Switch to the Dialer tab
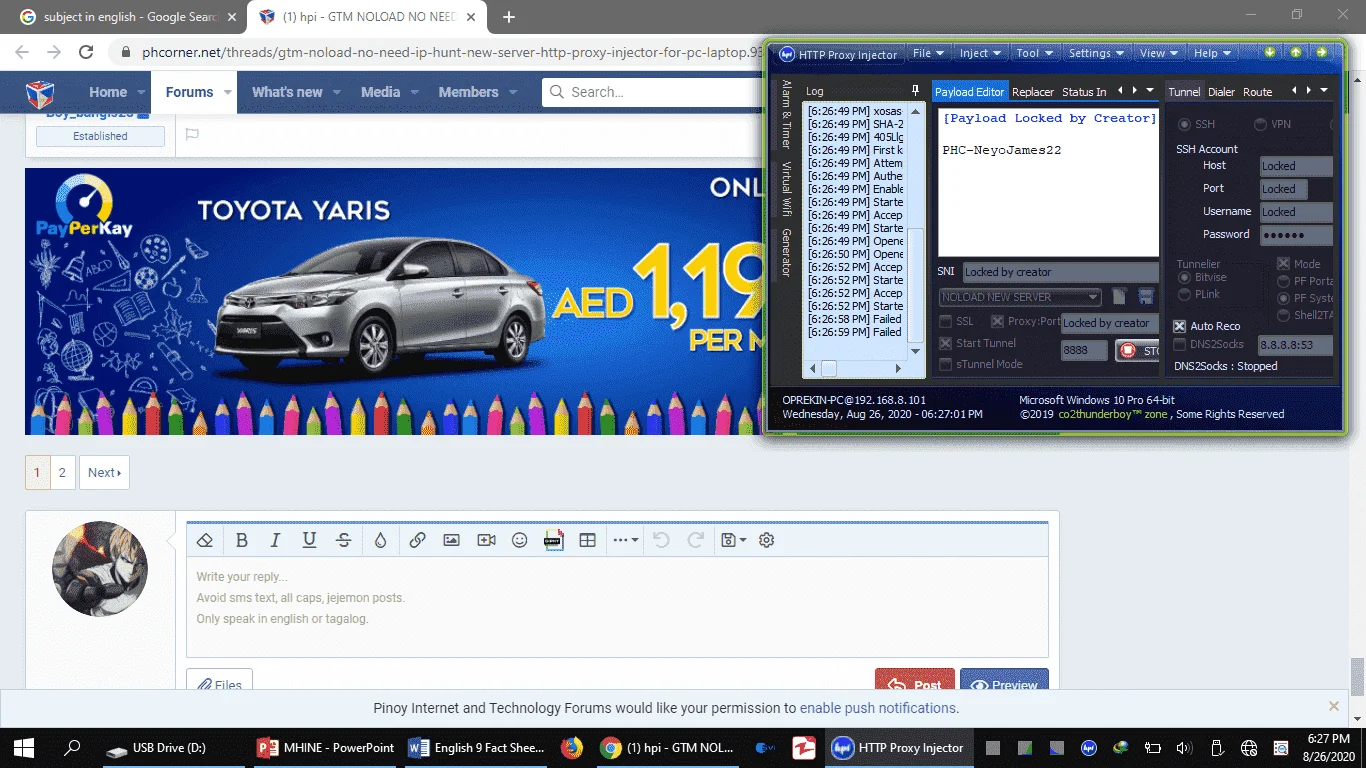Image resolution: width=1366 pixels, height=768 pixels. [1221, 92]
